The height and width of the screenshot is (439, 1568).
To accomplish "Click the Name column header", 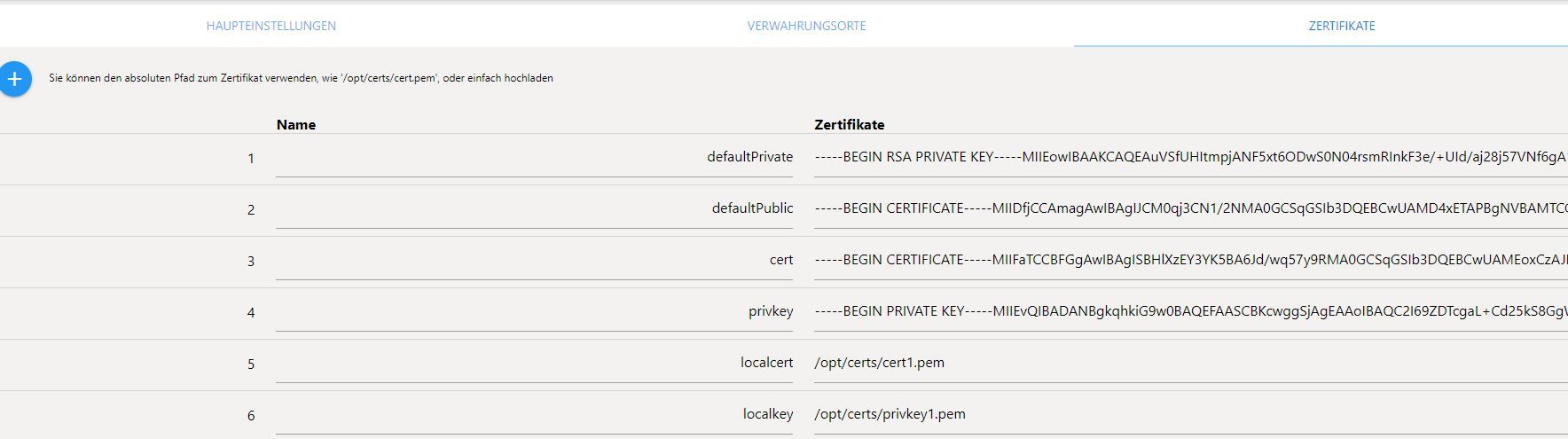I will click(296, 125).
